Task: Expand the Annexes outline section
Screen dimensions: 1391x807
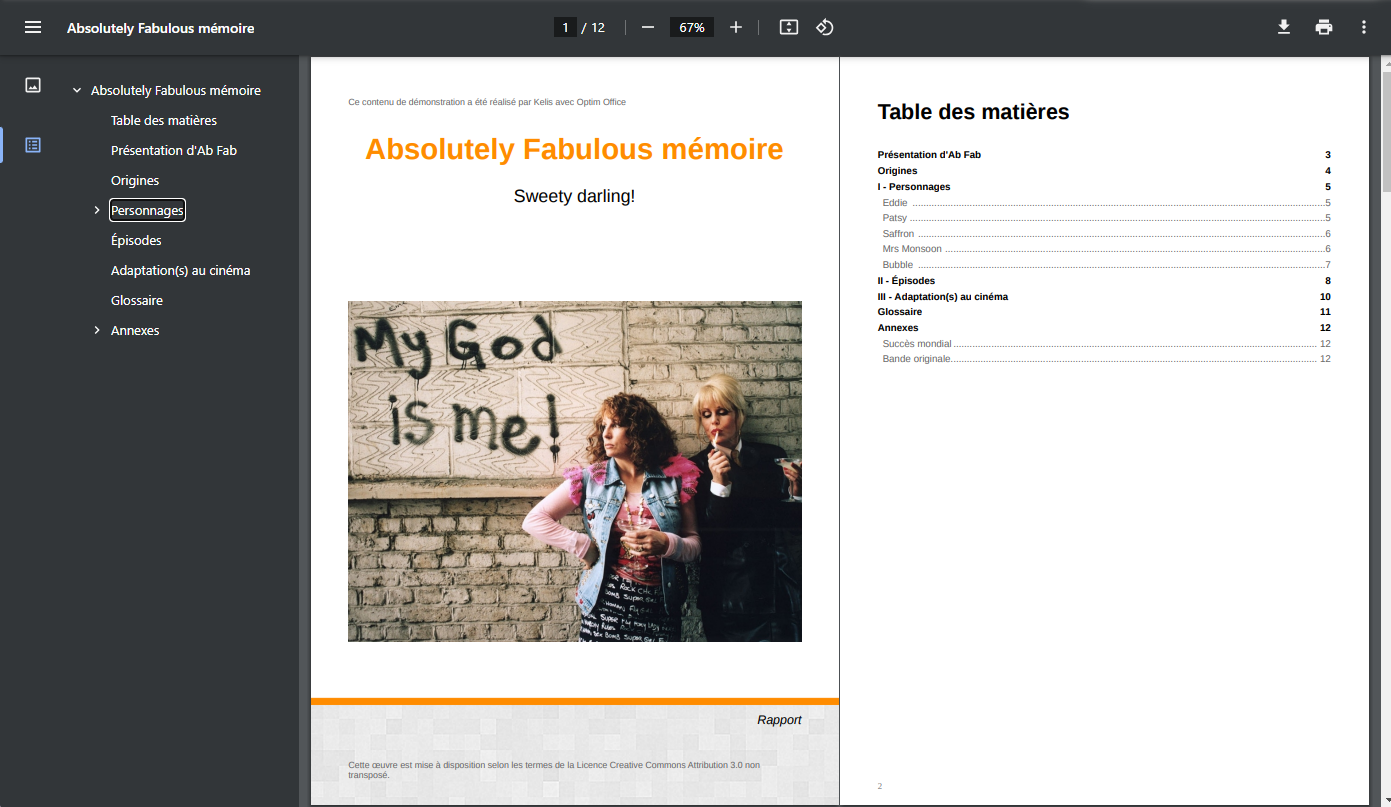Action: click(97, 331)
